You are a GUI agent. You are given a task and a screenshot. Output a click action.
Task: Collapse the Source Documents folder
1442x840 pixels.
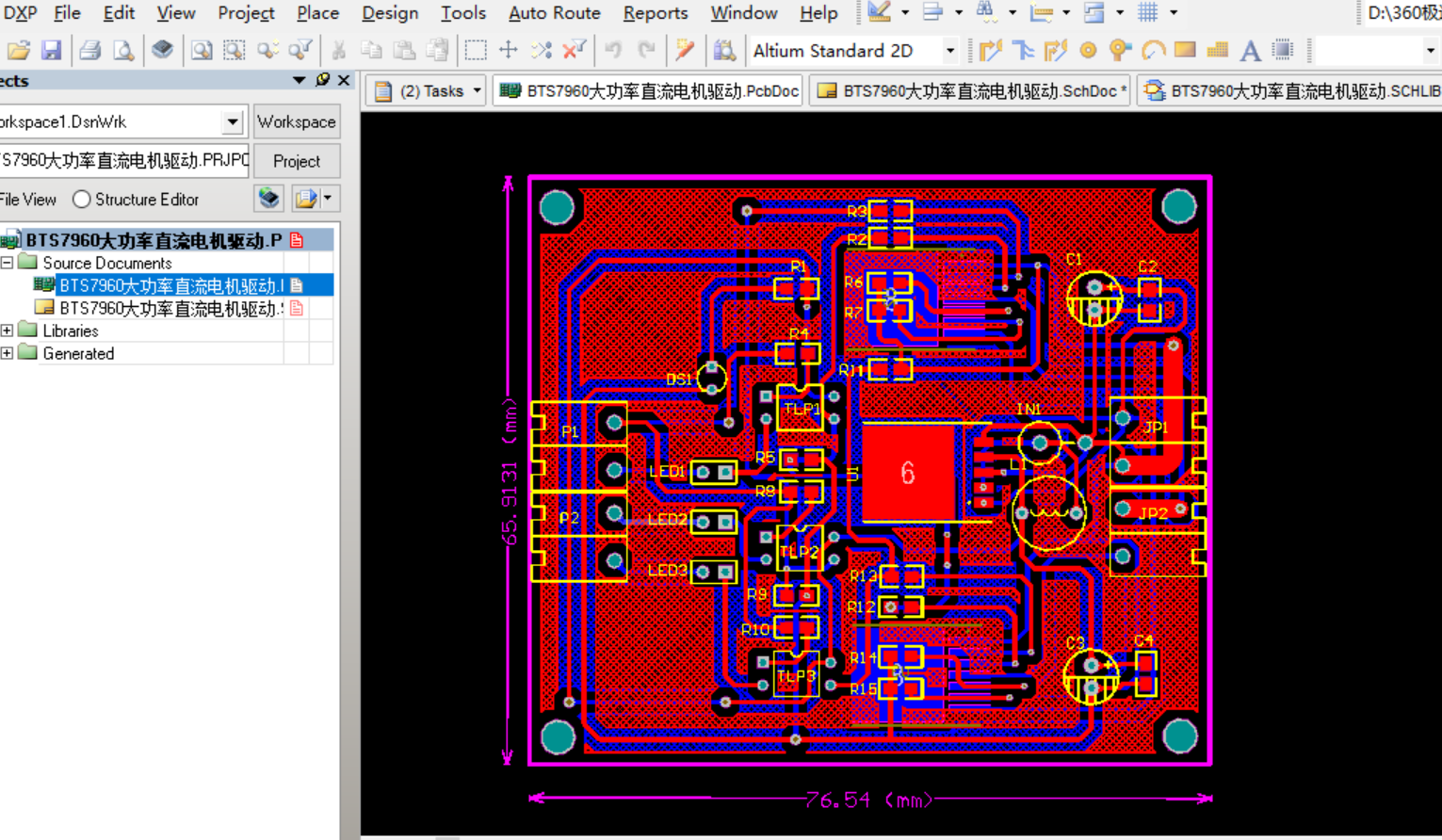point(8,263)
